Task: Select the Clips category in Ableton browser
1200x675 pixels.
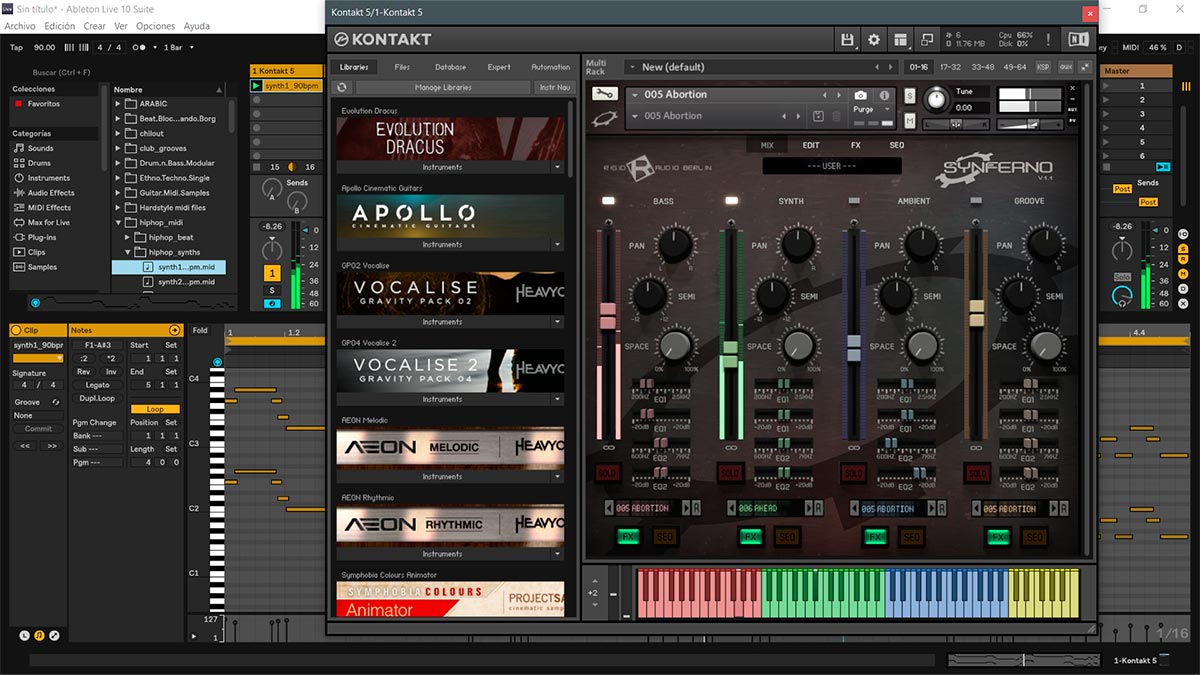Action: coord(37,252)
